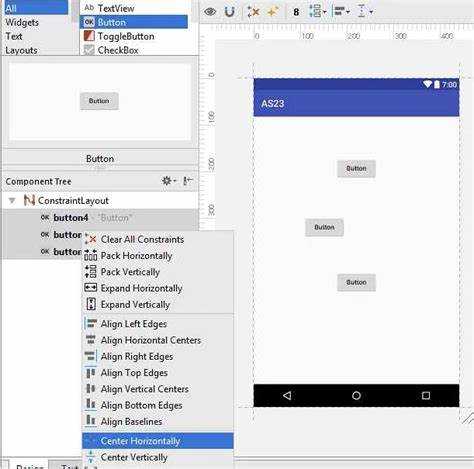Open align tools dropdown in toolbar
The image size is (474, 469).
342,12
